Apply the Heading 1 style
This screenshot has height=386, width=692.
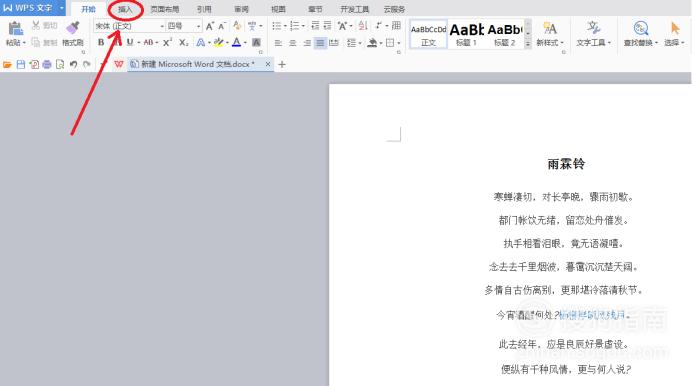[x=466, y=34]
